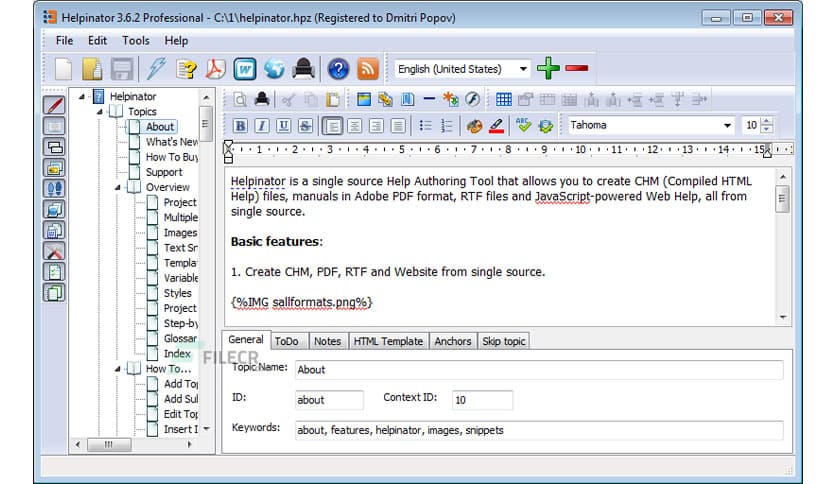Click the topic tree horizontal scrollbar thumb
This screenshot has width=836, height=484.
(x=109, y=445)
